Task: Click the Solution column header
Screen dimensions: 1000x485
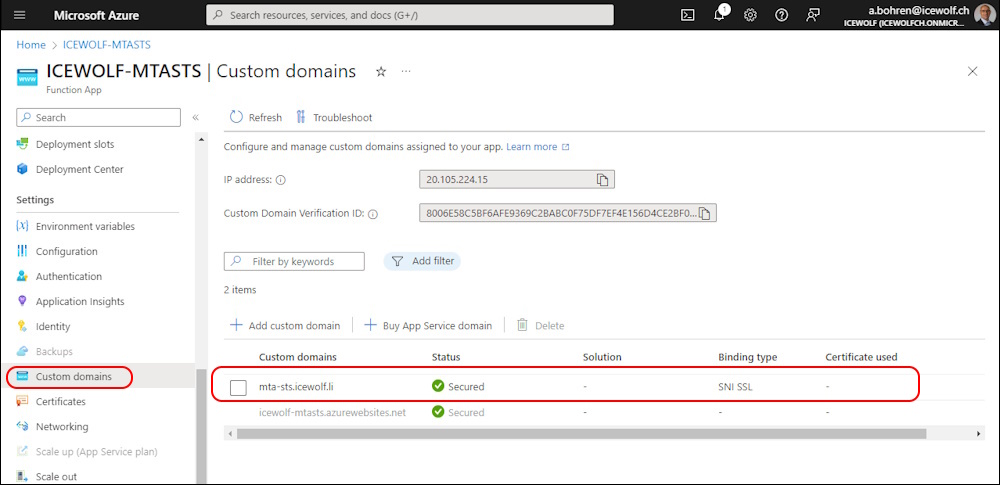Action: coord(602,357)
